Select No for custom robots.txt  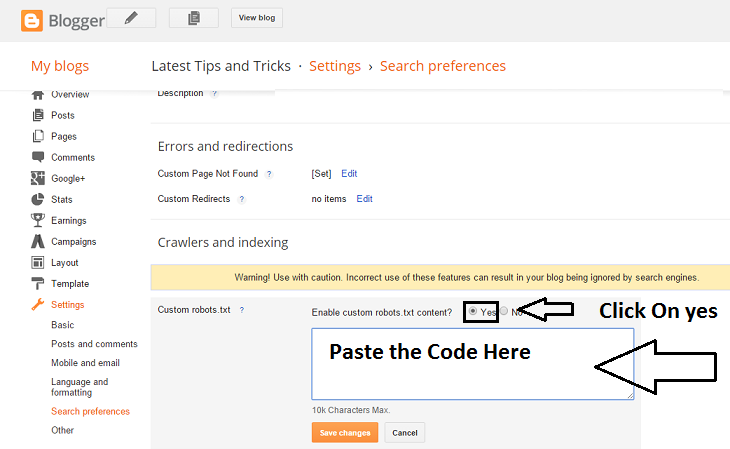[504, 311]
